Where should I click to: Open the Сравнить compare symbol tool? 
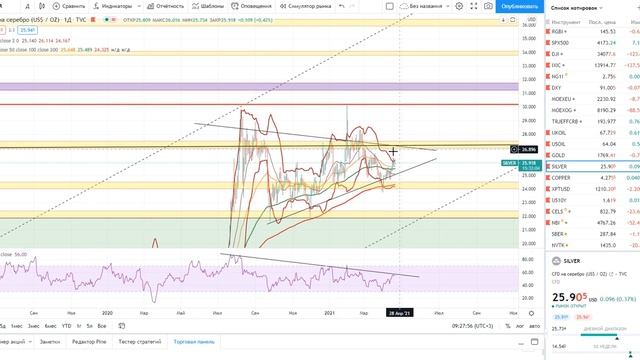(69, 6)
